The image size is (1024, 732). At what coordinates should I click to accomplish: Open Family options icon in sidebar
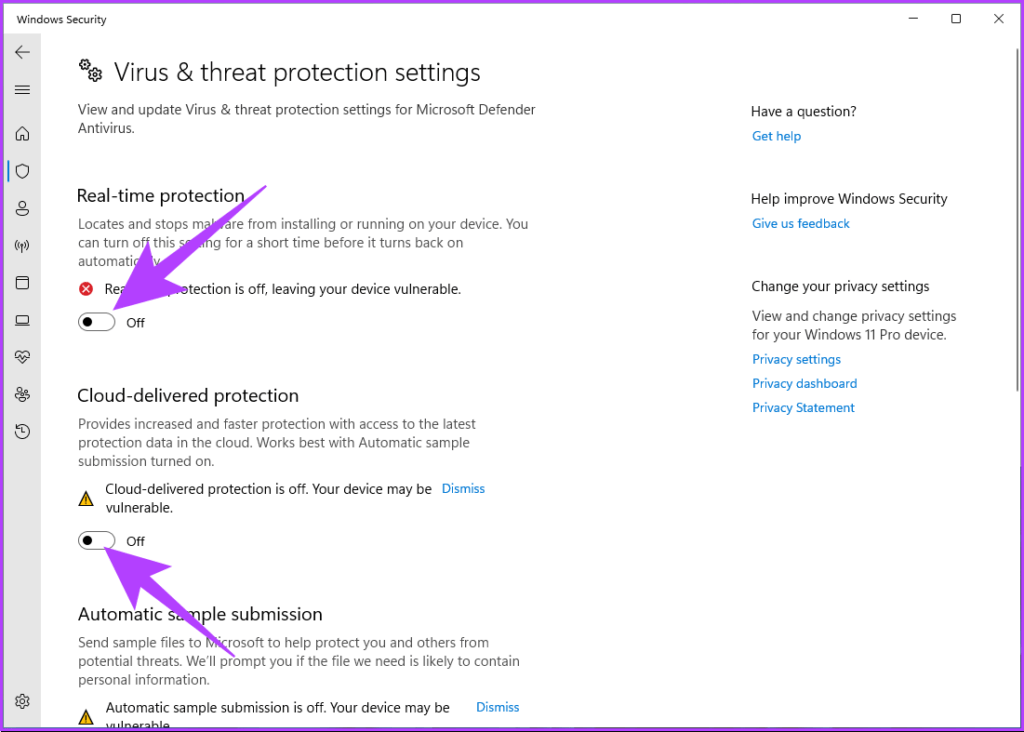[x=22, y=394]
